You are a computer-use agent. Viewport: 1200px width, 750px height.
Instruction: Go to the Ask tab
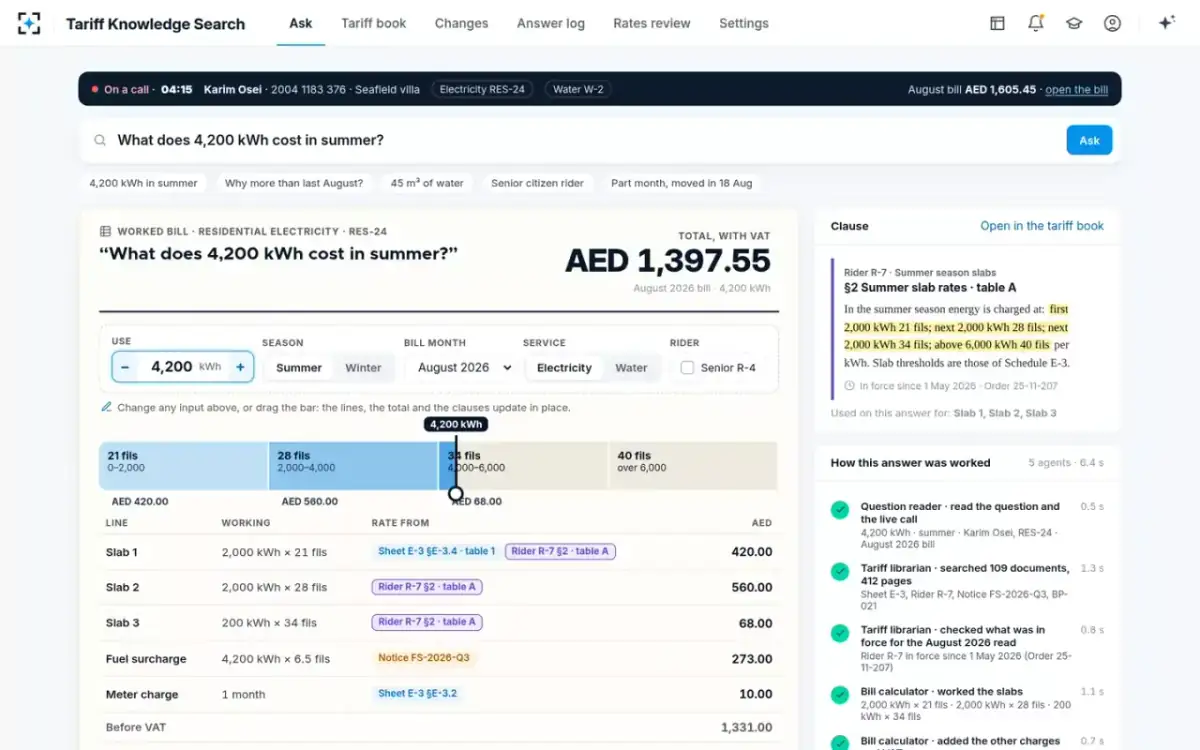coord(301,23)
